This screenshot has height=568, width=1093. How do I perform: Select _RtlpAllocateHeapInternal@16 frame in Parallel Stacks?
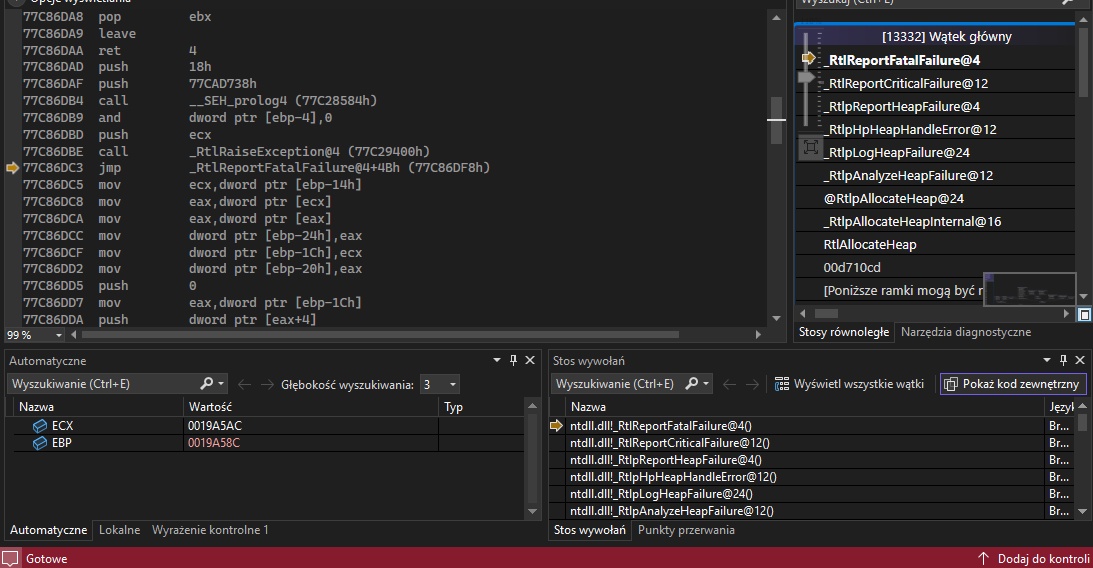coord(912,221)
